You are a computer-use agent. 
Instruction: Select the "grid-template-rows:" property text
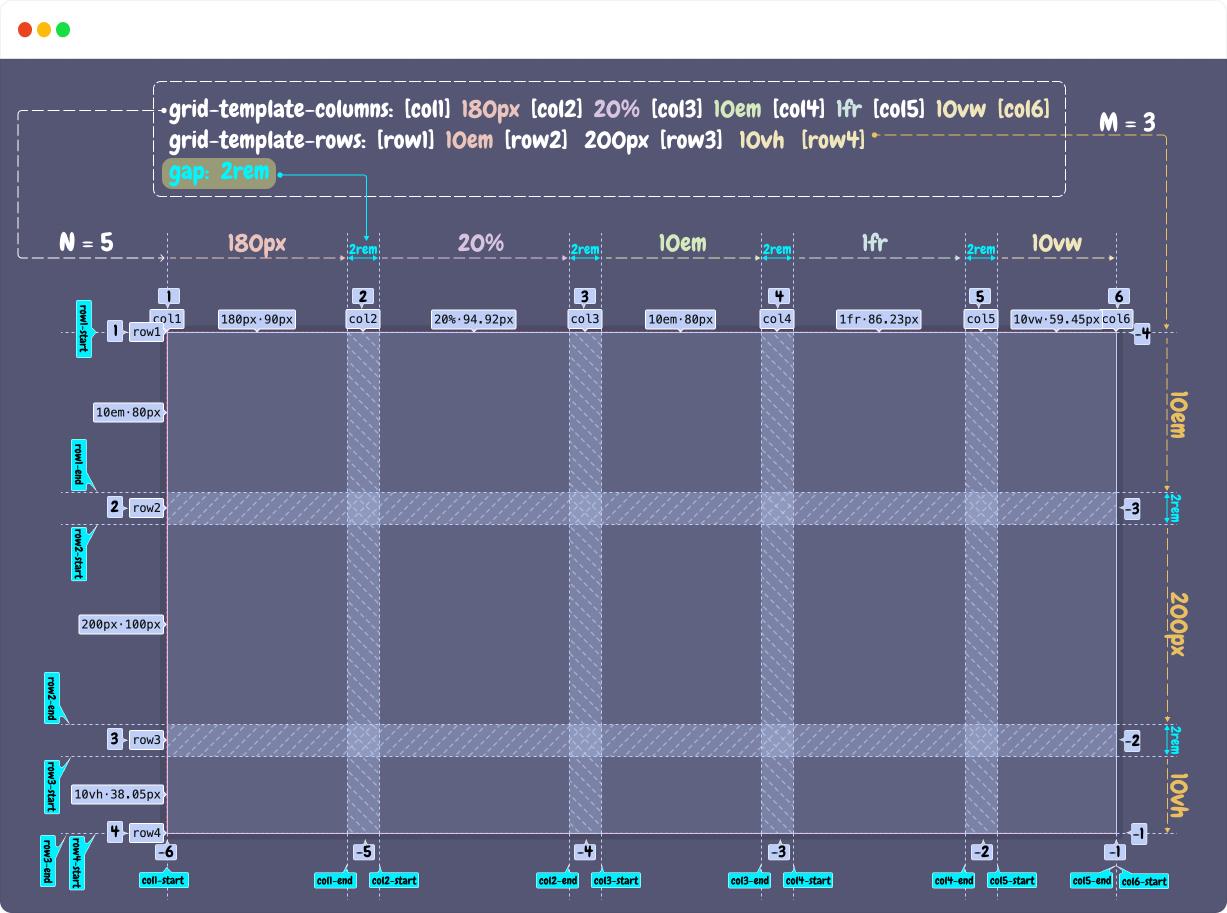click(269, 140)
